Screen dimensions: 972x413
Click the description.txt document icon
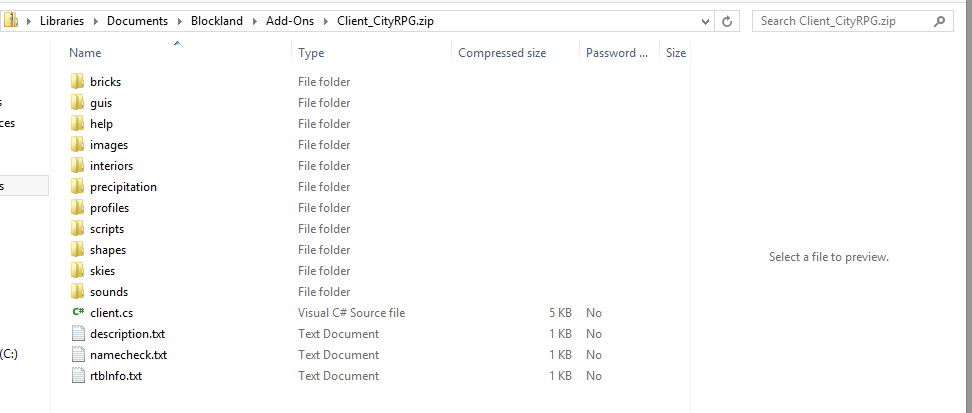[78, 334]
